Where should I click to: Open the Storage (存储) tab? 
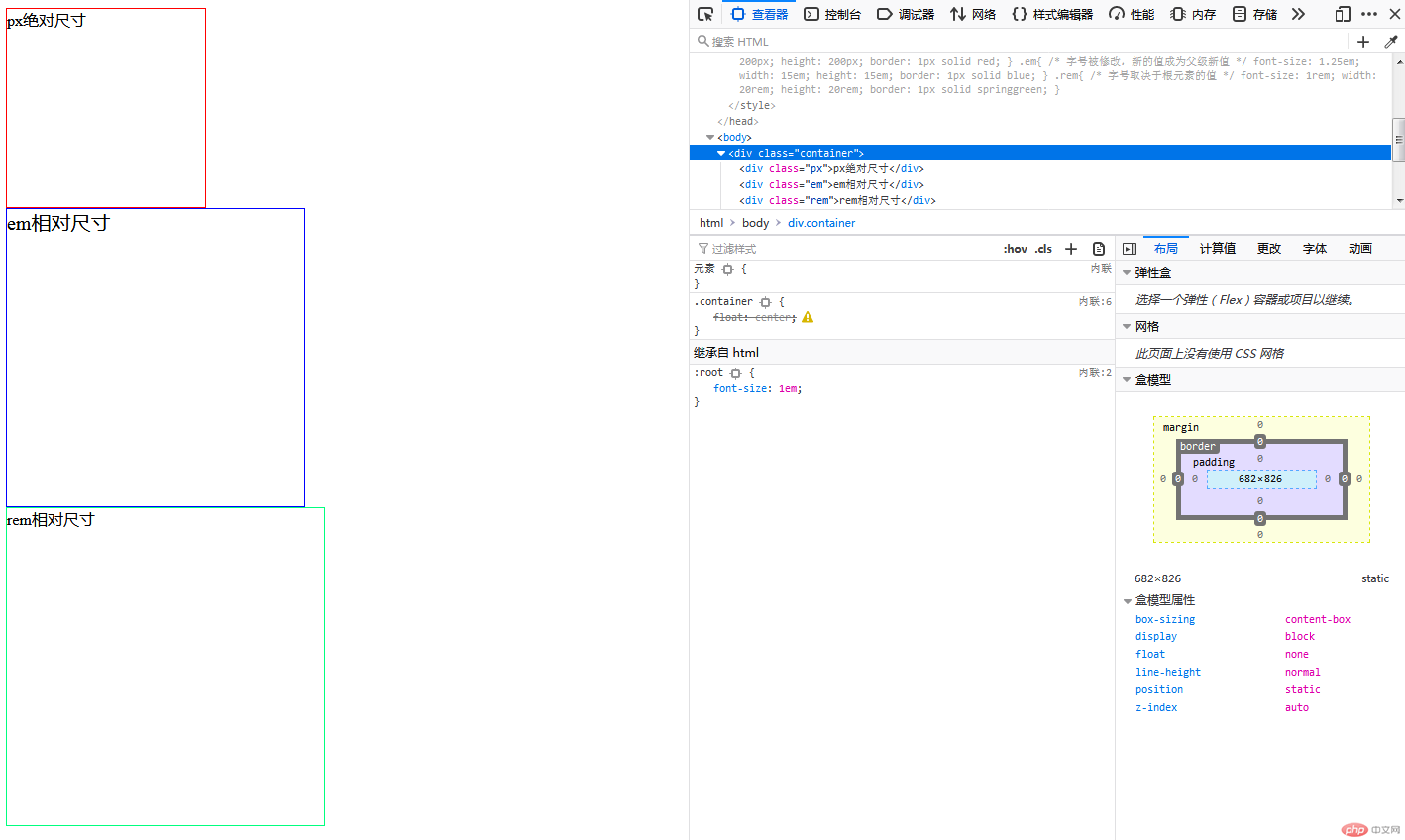(x=1254, y=14)
